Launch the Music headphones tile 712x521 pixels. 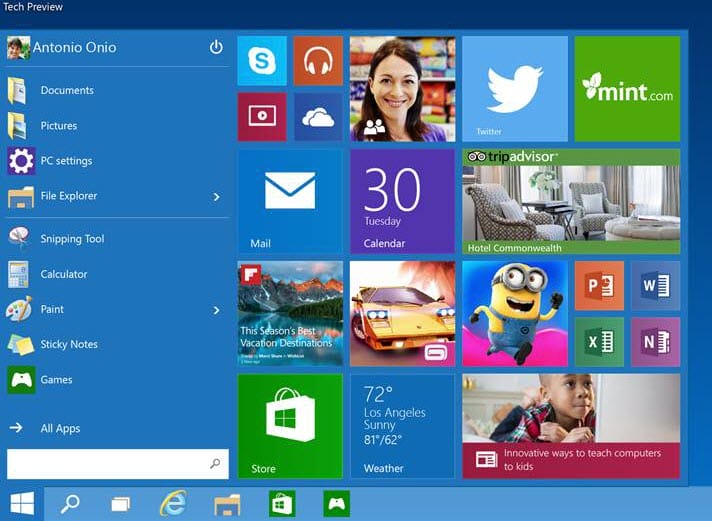[x=318, y=62]
